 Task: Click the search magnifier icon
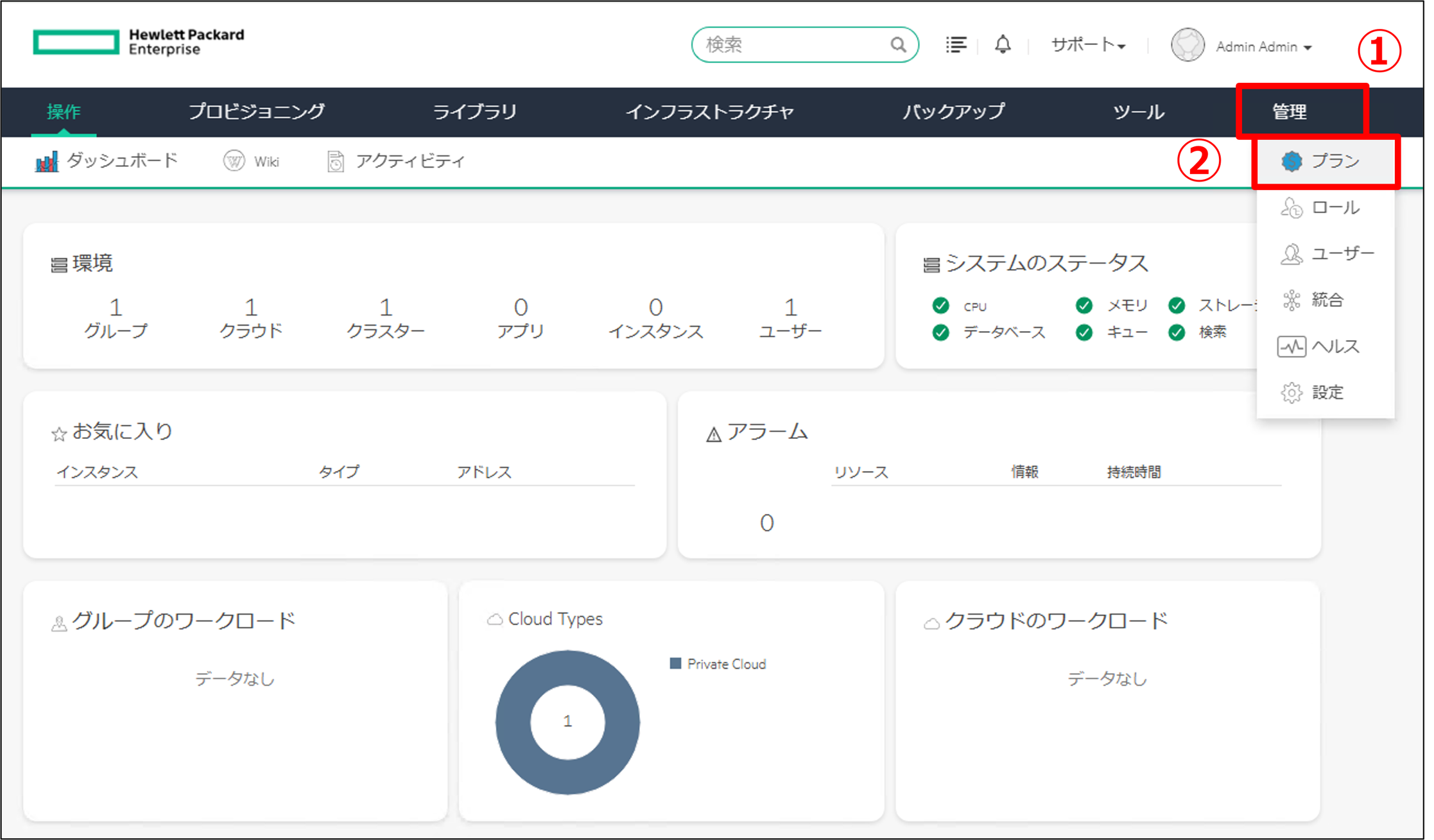point(898,45)
